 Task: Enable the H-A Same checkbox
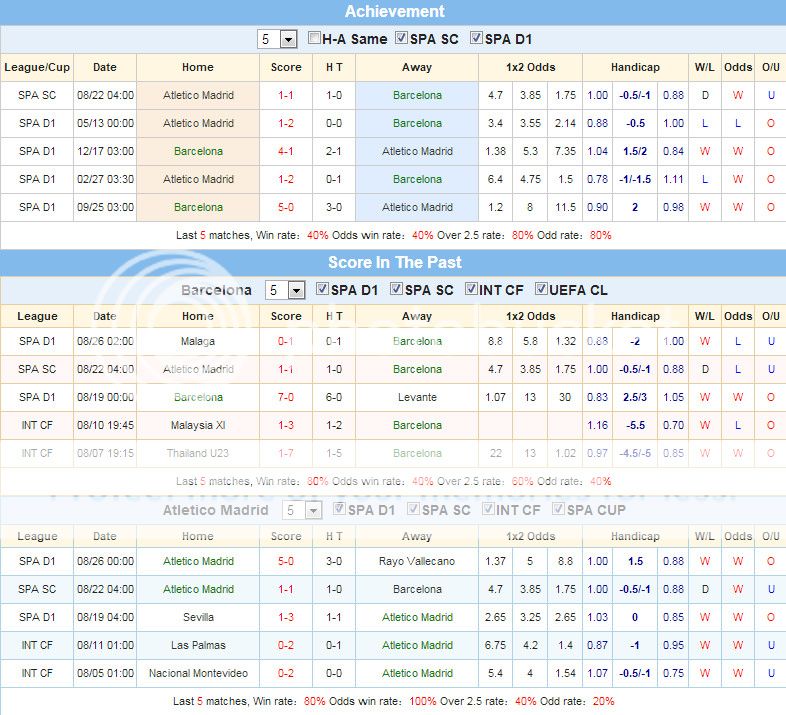click(315, 39)
